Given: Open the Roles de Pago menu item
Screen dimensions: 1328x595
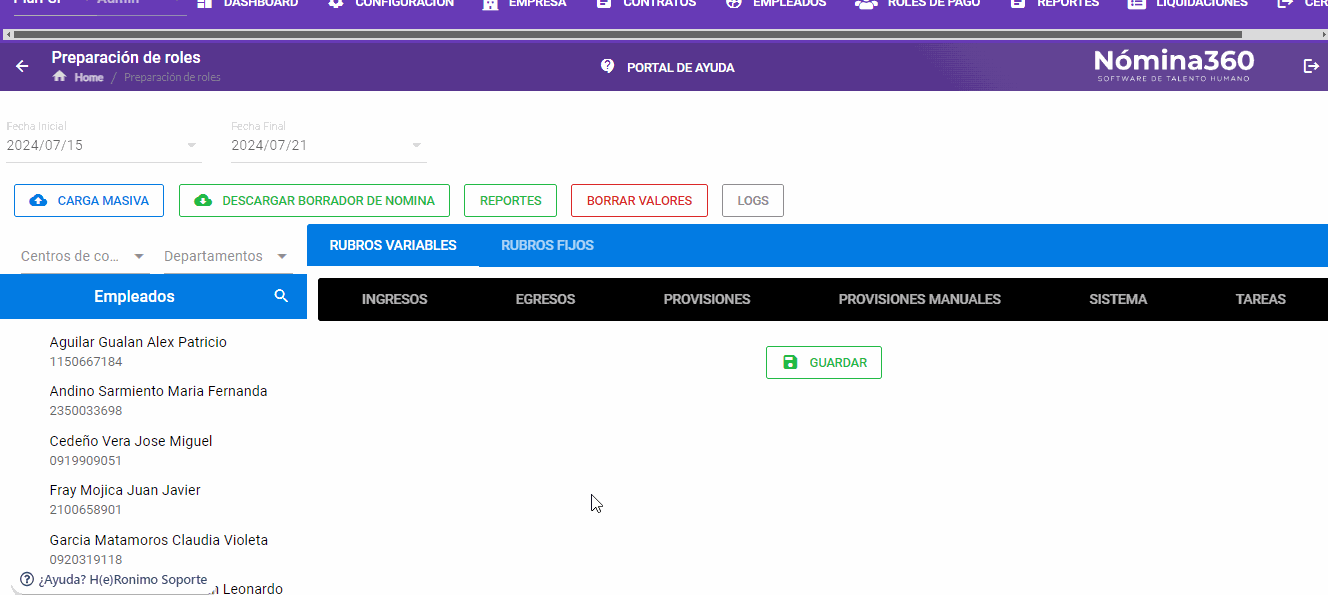Looking at the screenshot, I should [918, 4].
